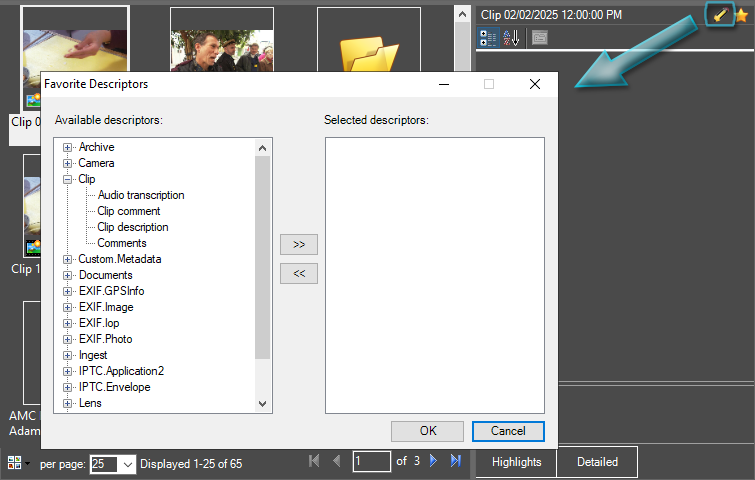Expand the EXIF.GPSInfo node
755x480 pixels.
point(67,291)
